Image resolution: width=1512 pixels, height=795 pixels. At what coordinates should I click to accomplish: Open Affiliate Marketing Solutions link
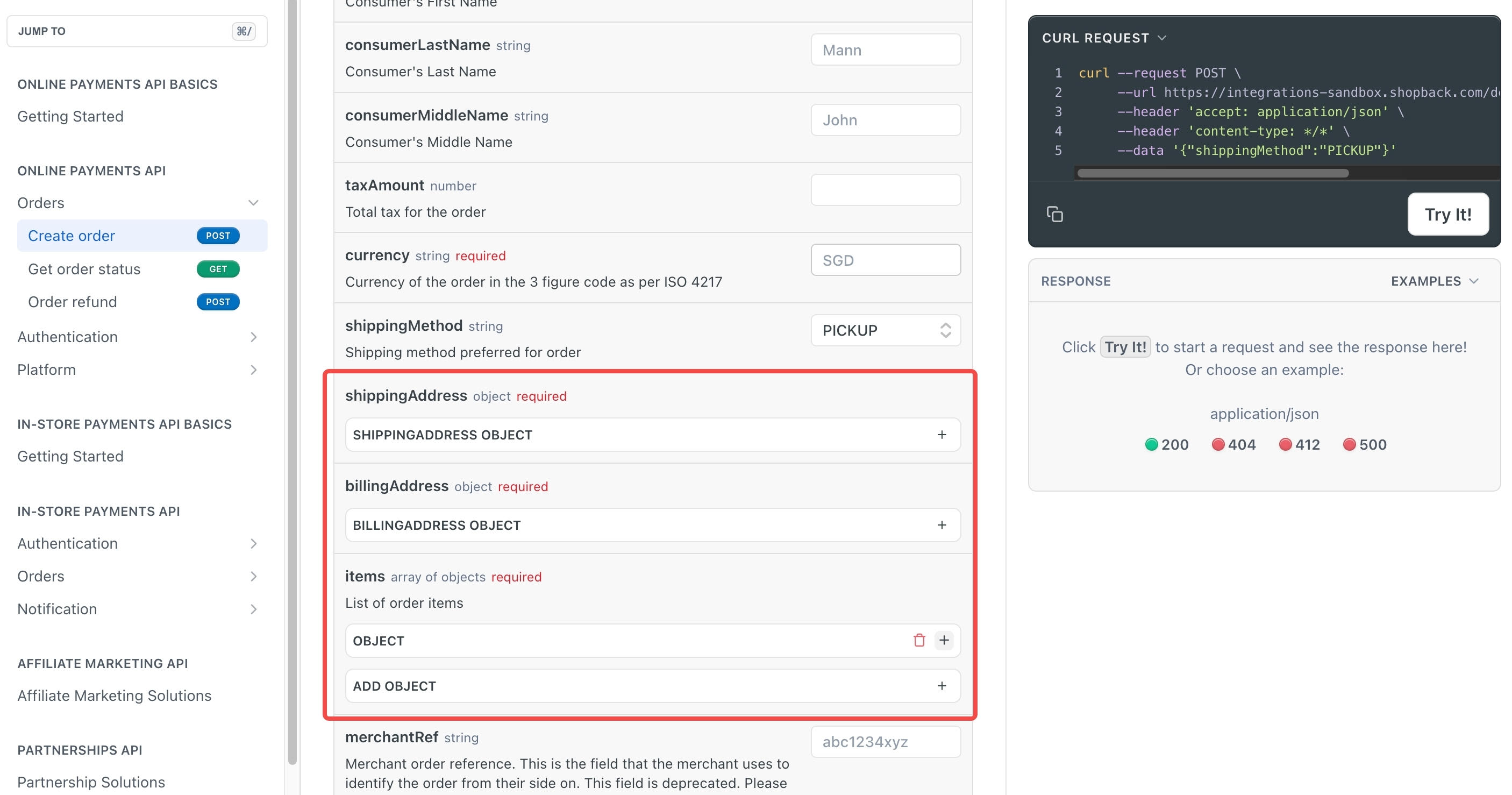click(115, 696)
